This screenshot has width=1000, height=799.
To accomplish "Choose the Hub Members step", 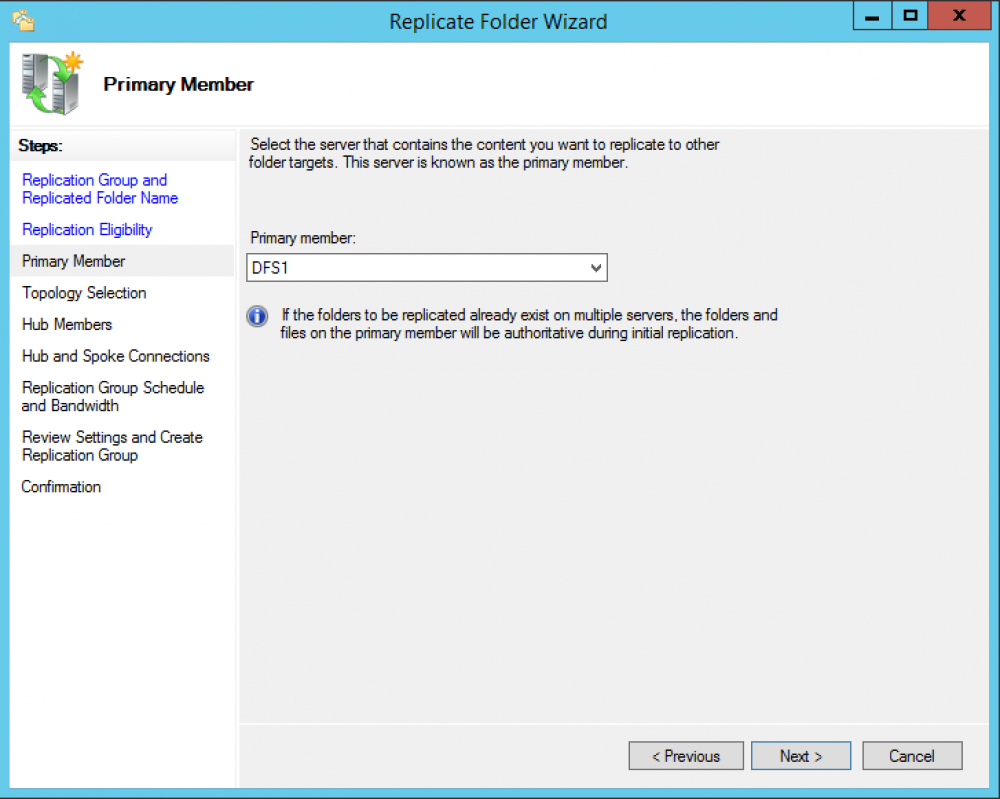I will click(67, 325).
